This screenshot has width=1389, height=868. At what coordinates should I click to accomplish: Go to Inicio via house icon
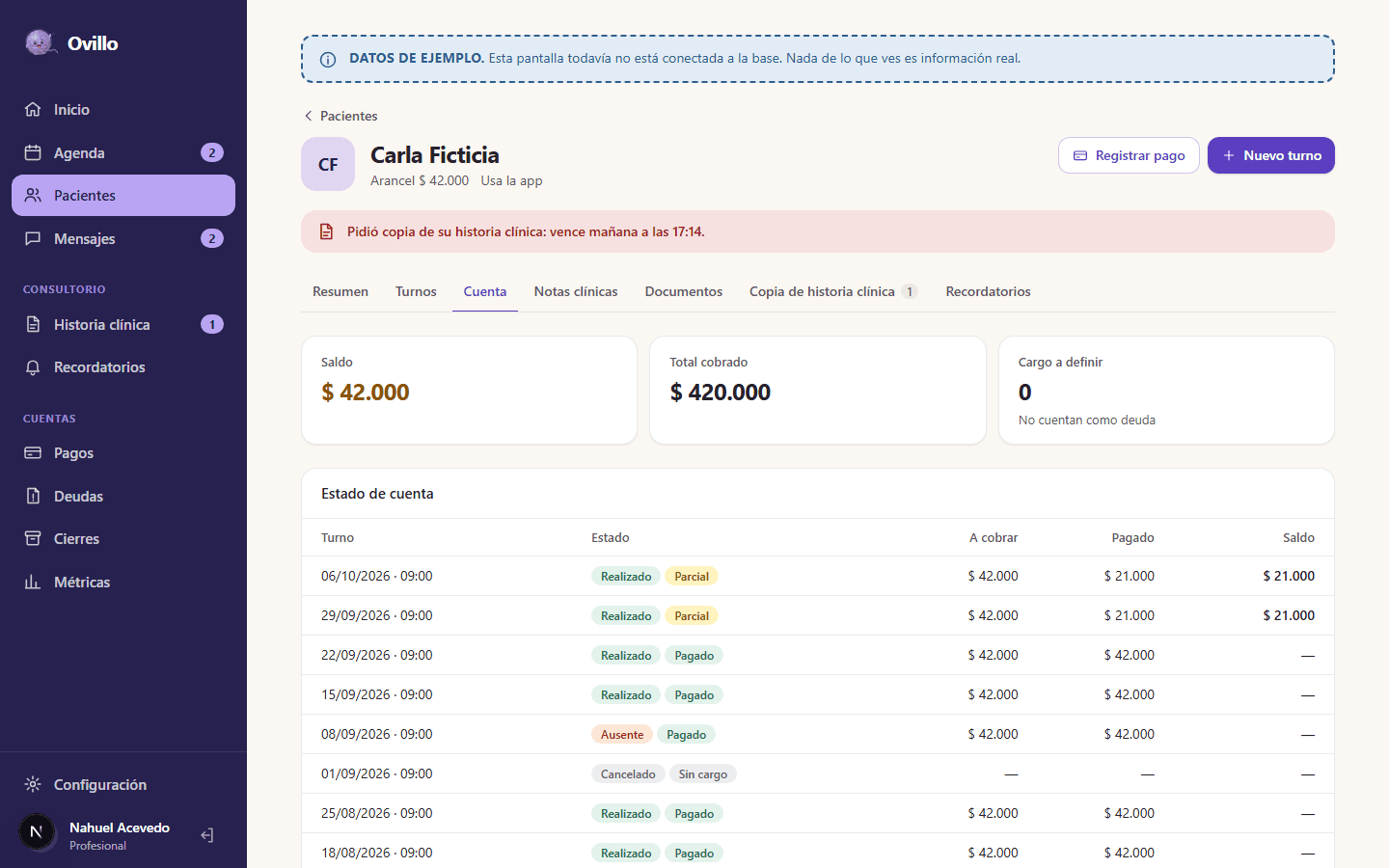pos(33,109)
